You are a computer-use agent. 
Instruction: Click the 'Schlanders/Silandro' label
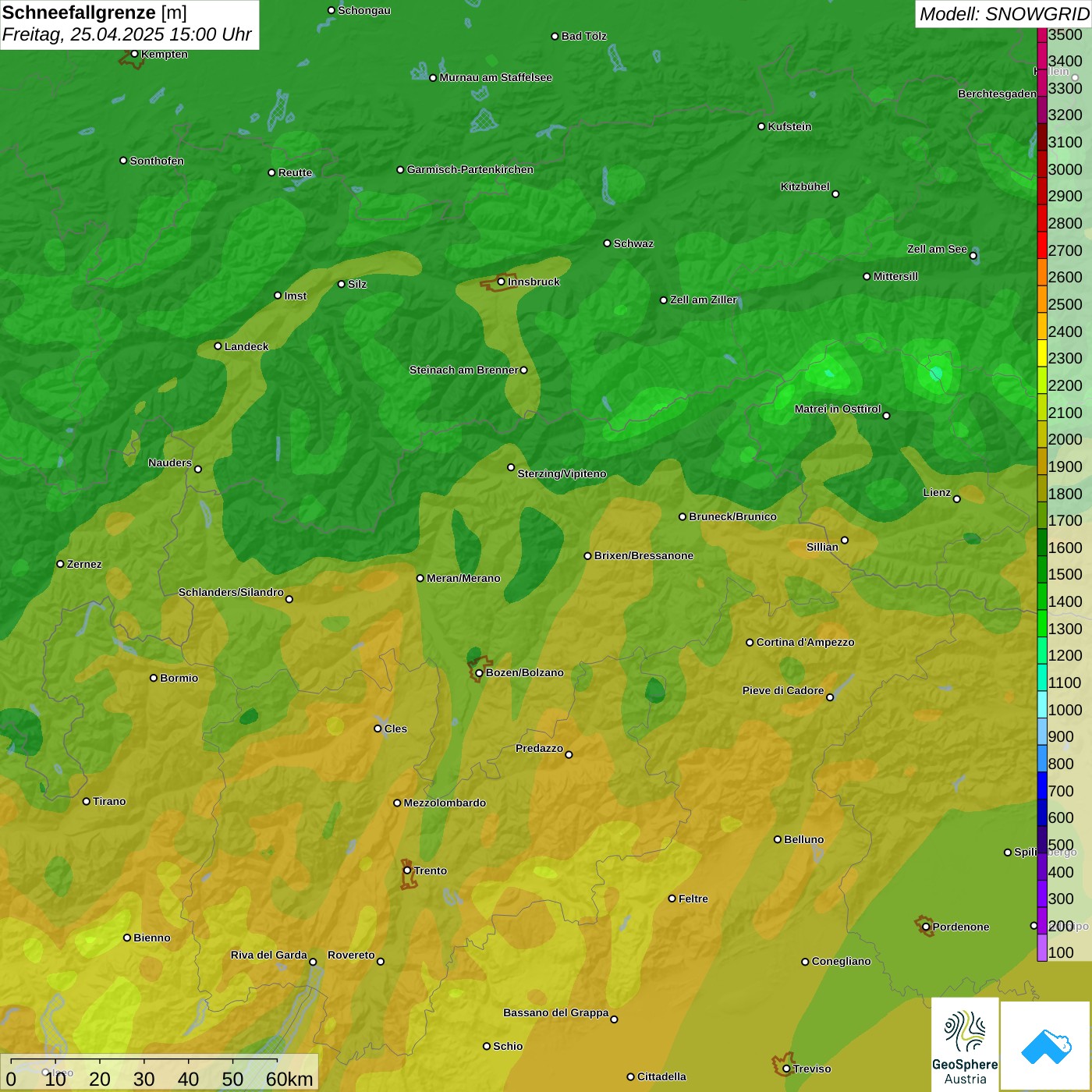point(231,592)
